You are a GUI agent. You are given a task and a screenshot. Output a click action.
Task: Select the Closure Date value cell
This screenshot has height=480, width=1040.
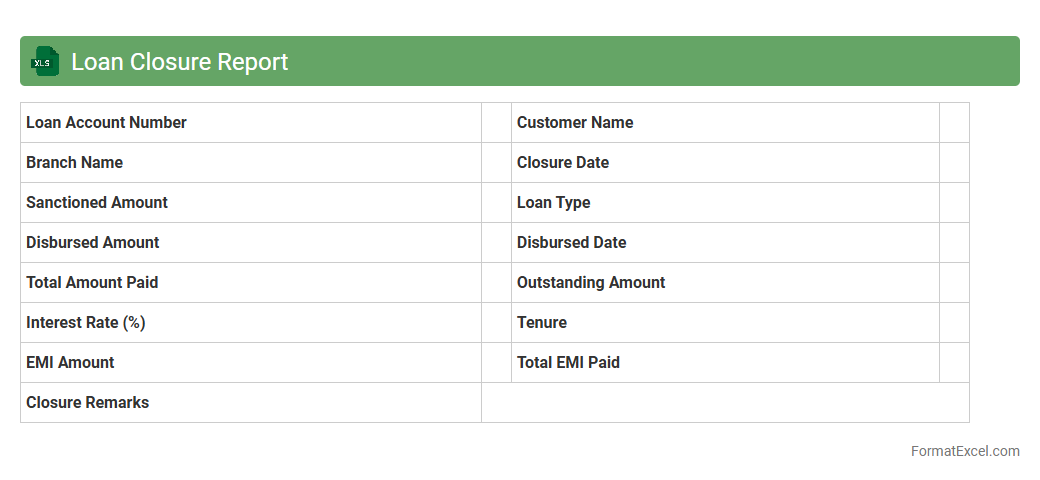(x=954, y=163)
